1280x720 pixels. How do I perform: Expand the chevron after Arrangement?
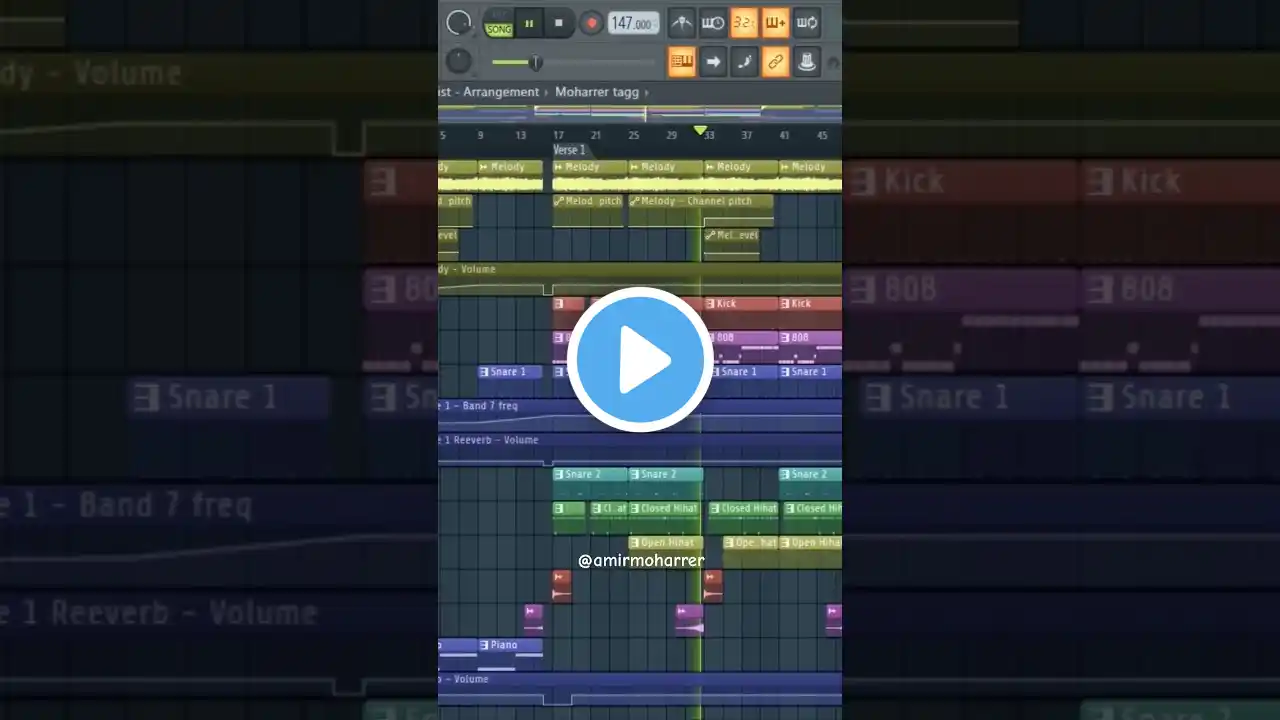[547, 92]
